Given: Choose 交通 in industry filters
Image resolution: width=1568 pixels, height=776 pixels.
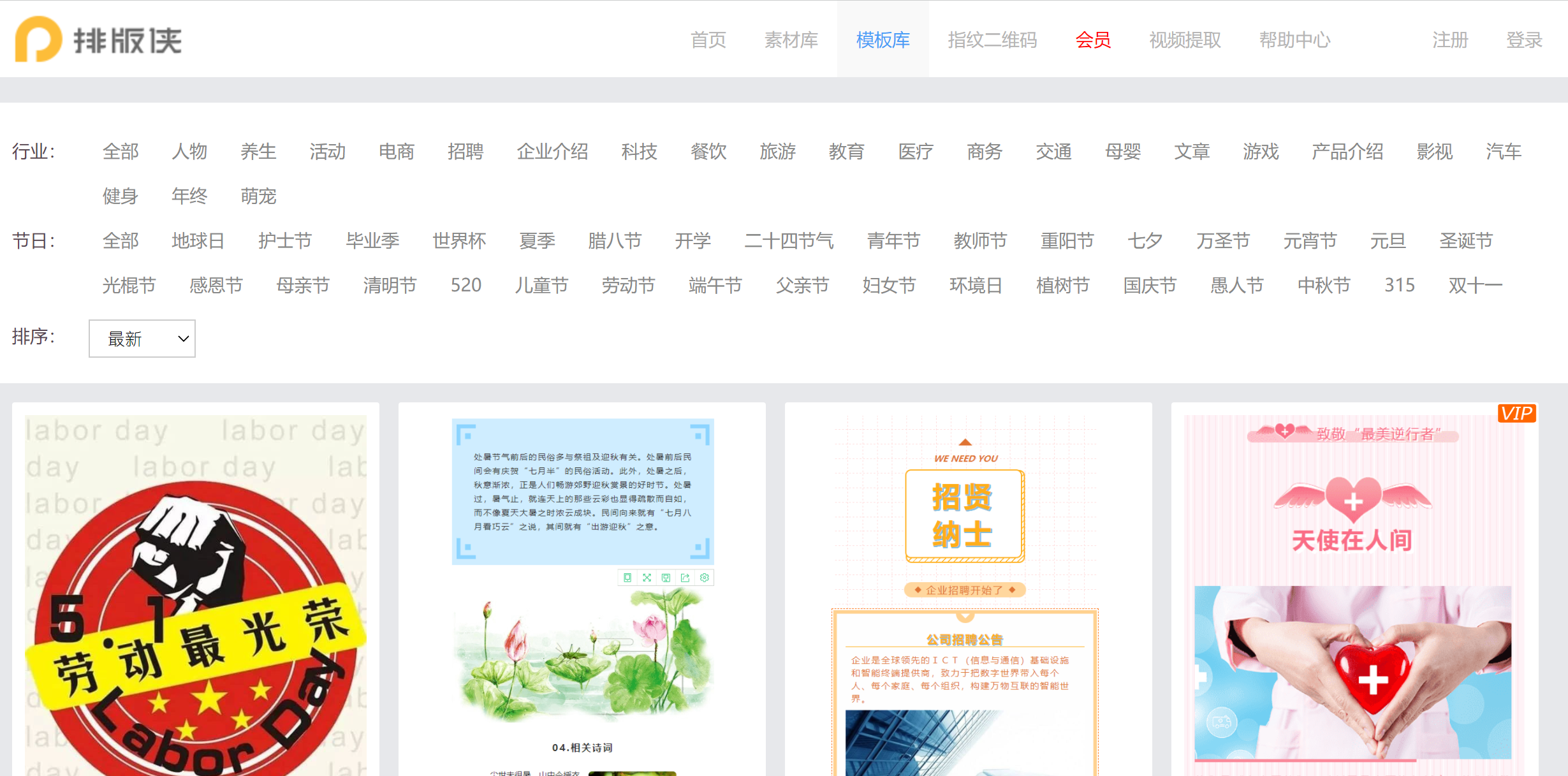Looking at the screenshot, I should click(1053, 151).
